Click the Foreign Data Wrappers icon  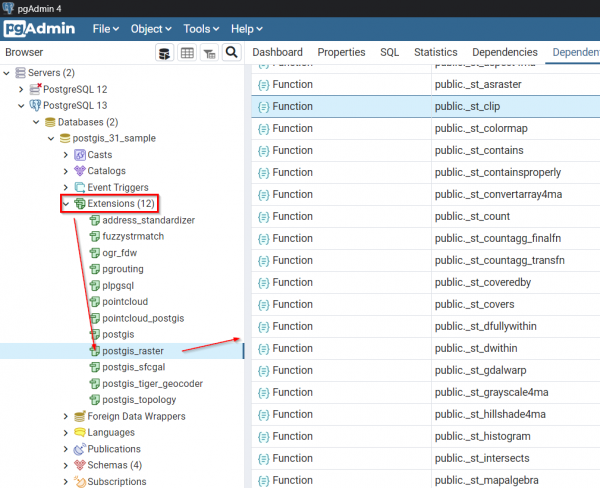(80, 416)
